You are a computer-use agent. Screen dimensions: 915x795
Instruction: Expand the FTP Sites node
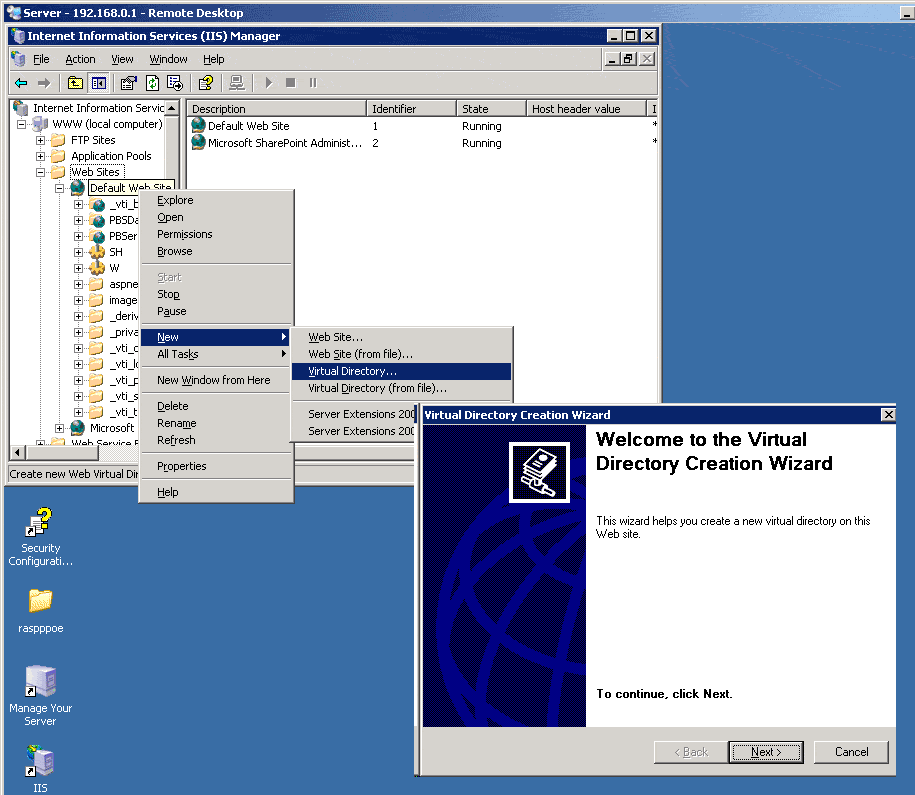(x=40, y=140)
